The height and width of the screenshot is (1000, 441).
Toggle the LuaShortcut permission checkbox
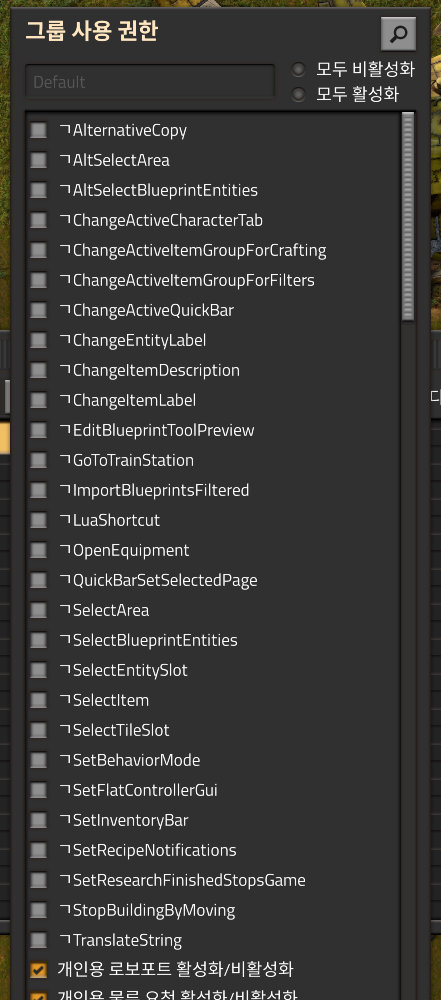click(39, 520)
